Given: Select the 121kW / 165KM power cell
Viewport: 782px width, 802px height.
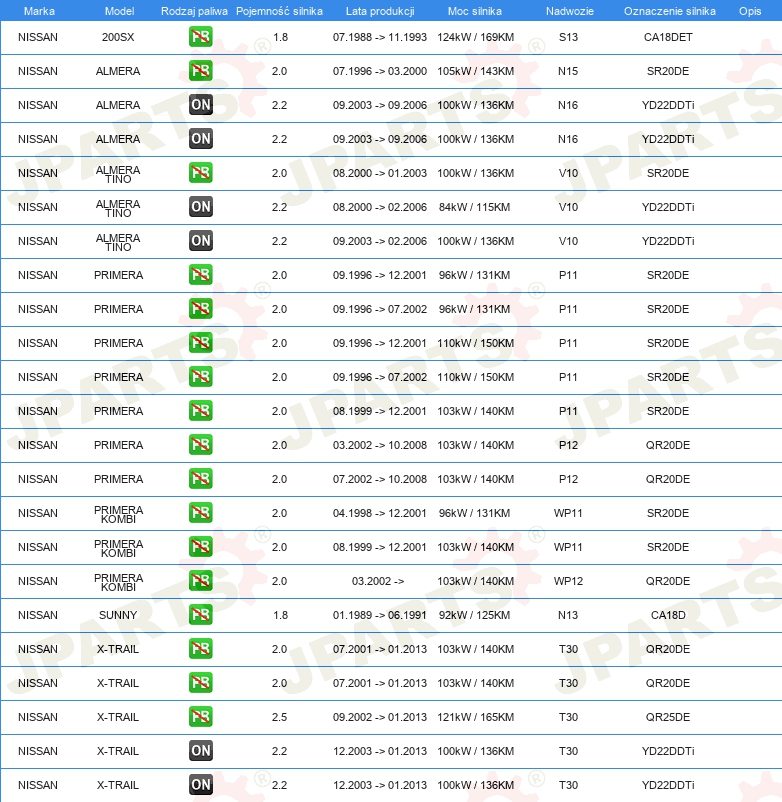Looking at the screenshot, I should coord(476,717).
